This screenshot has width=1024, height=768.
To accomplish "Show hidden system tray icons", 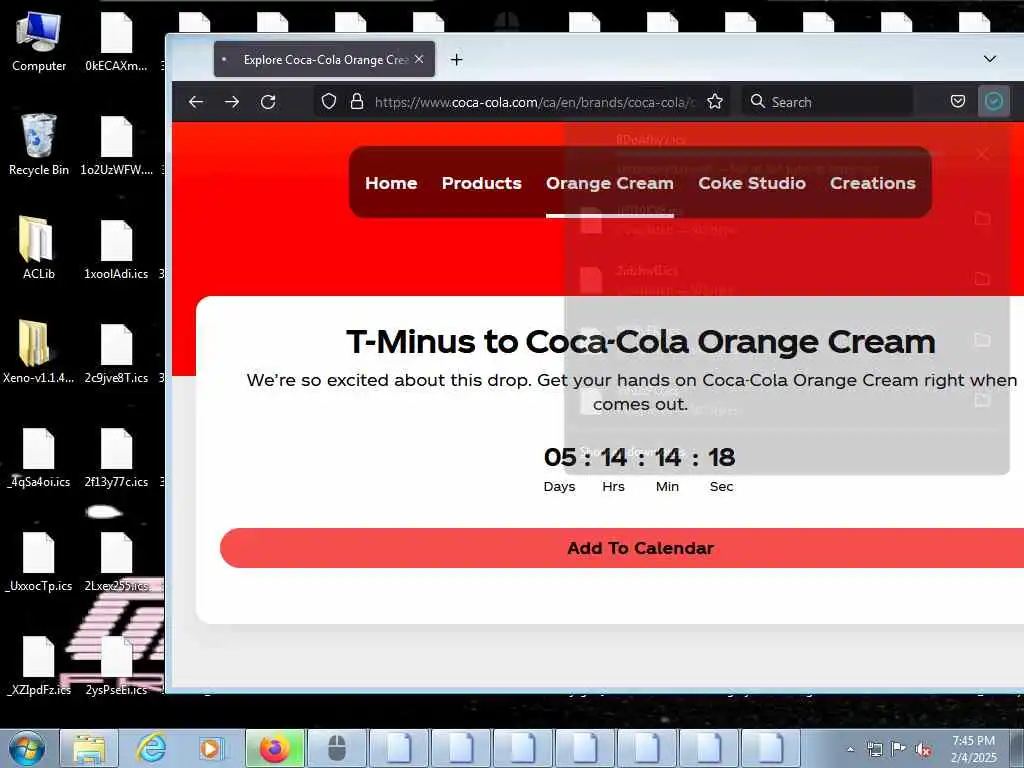I will tap(850, 749).
